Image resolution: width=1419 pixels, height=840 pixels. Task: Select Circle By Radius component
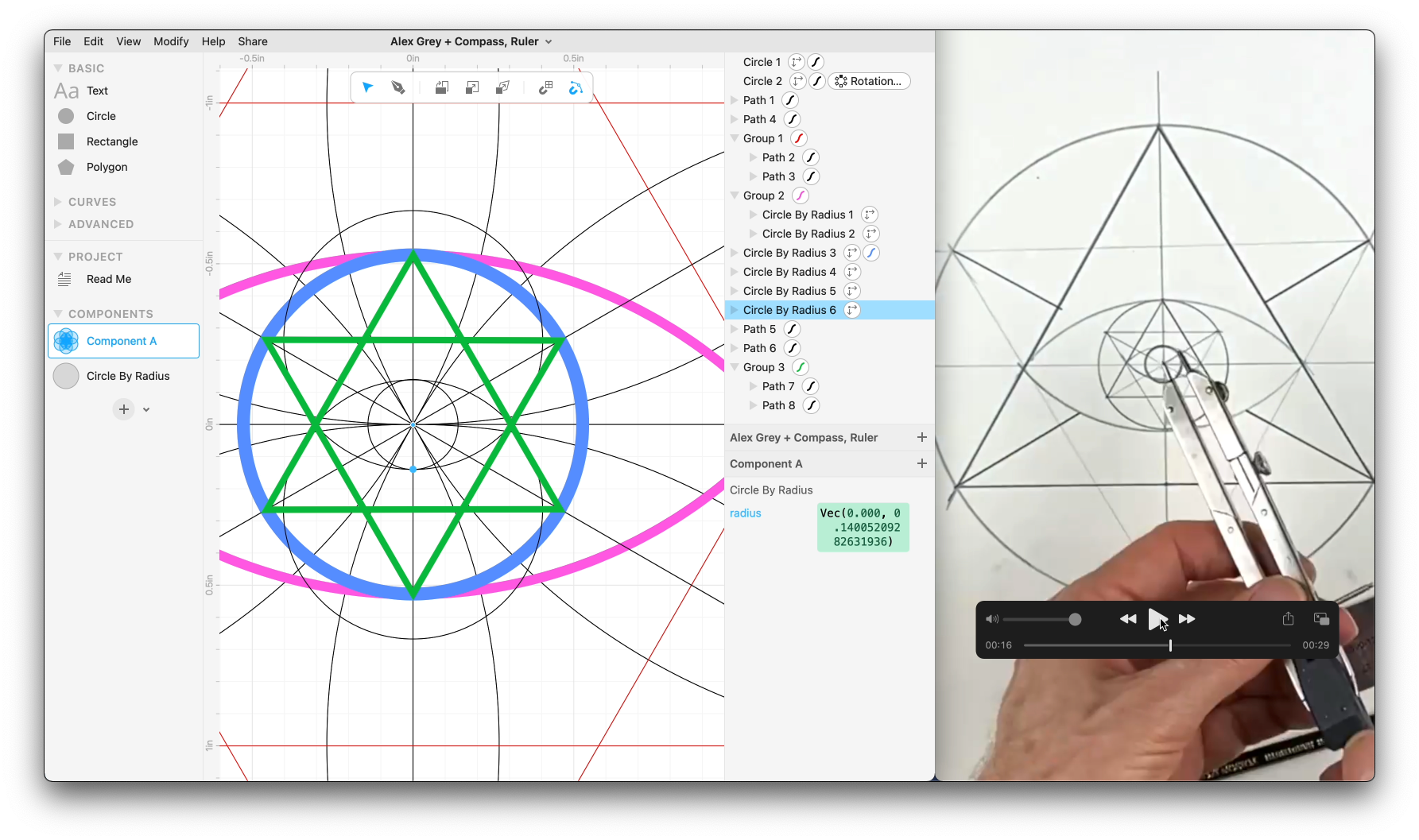click(123, 376)
